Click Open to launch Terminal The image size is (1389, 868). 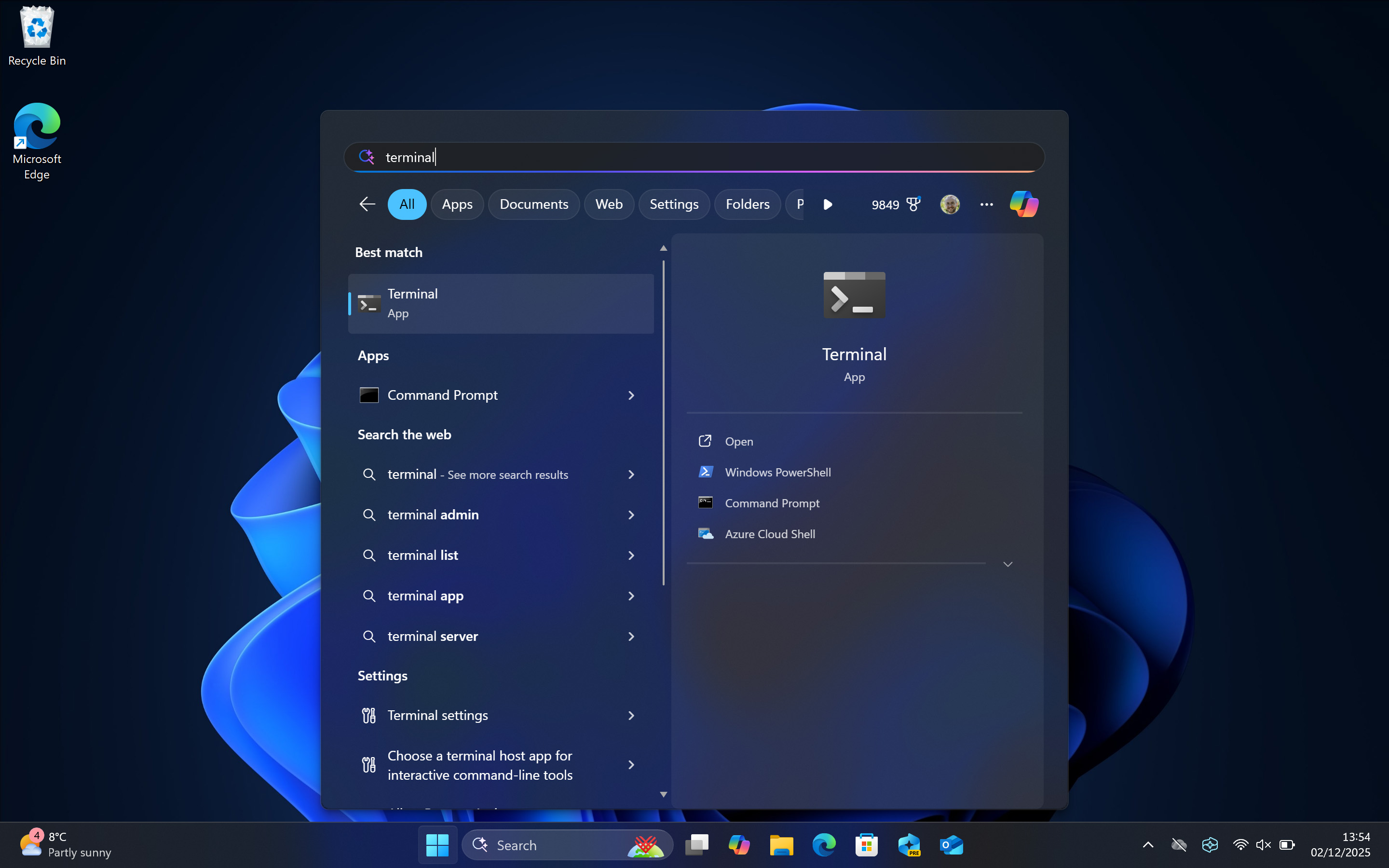point(739,441)
